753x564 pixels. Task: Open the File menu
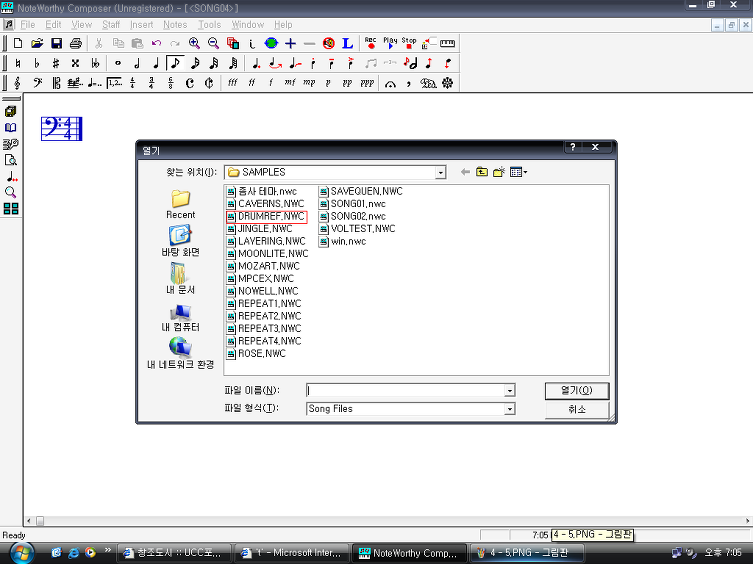27,25
